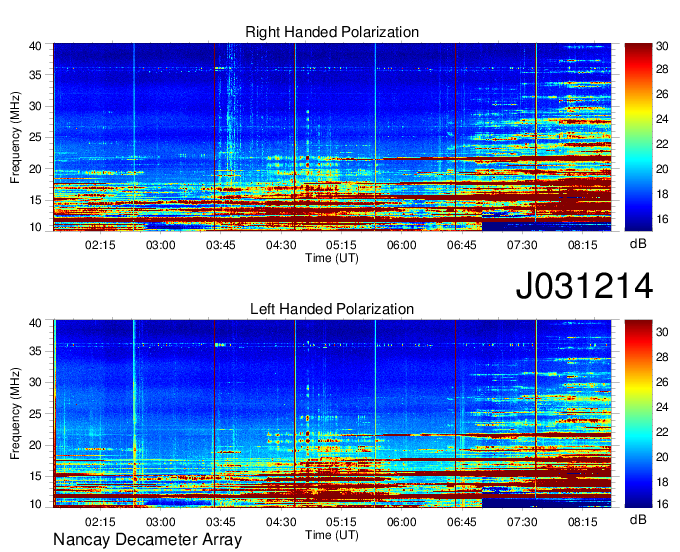
Task: Click the top plot's 'Time (UT)' axis label
Action: pos(332,258)
